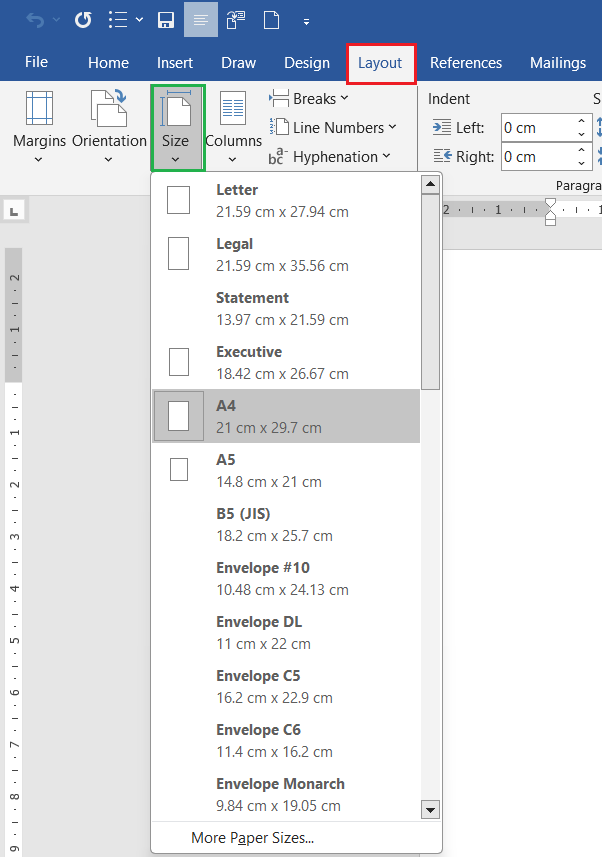Click the paper size list scrollbar thumb
602x857 pixels.
(431, 292)
